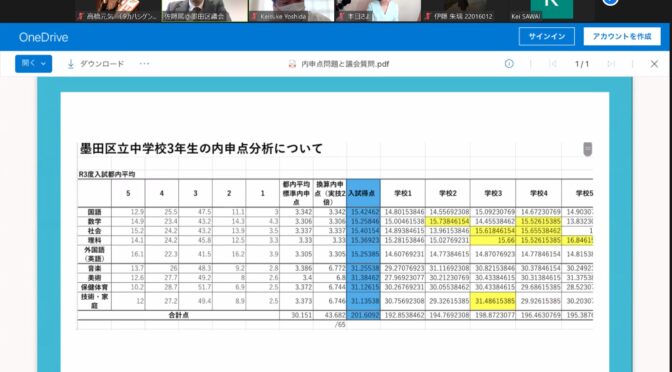Click the page indicator 1 / 1
The width and height of the screenshot is (672, 372).
[x=582, y=64]
